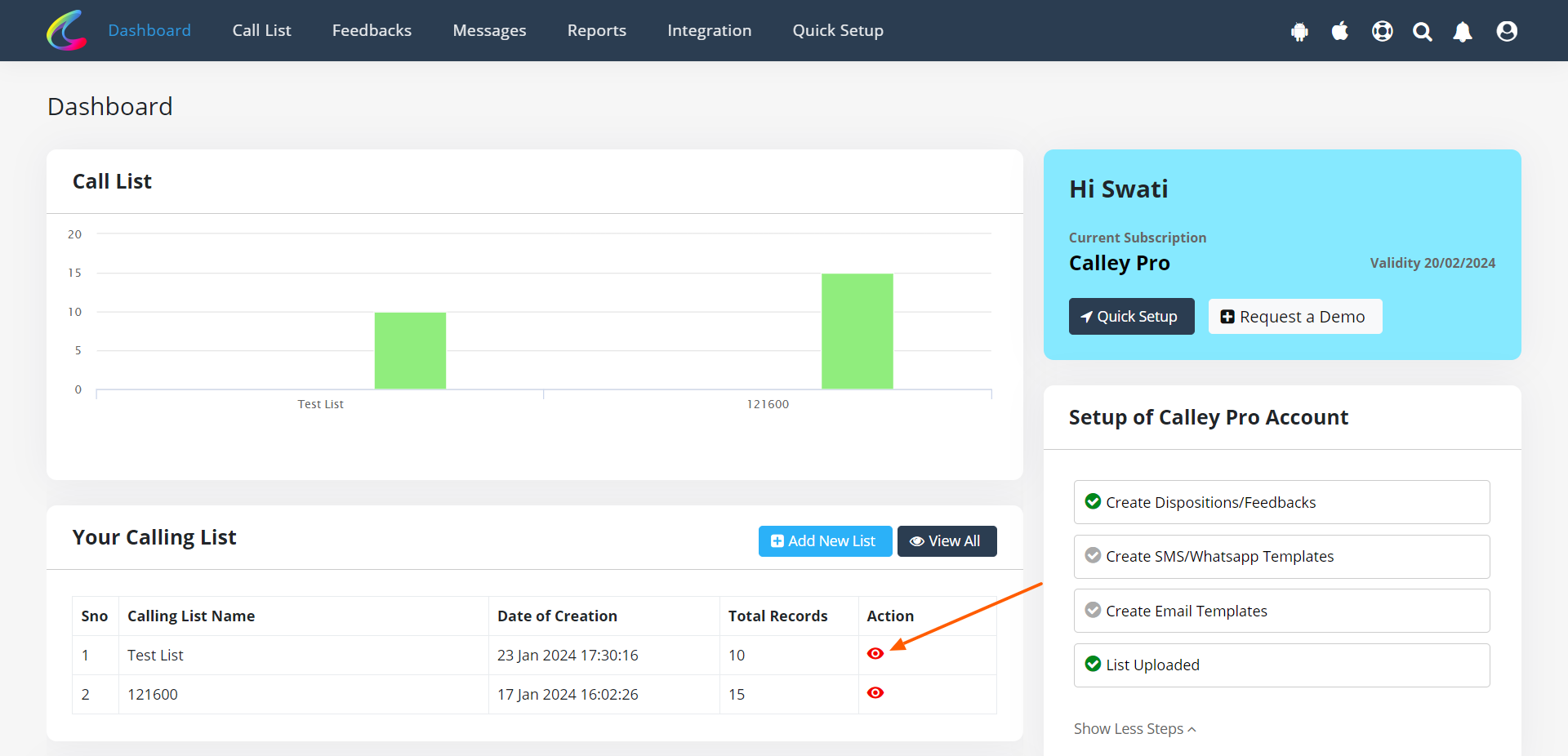
Task: Open Create Dispositions/Feedbacks step
Action: 1281,502
